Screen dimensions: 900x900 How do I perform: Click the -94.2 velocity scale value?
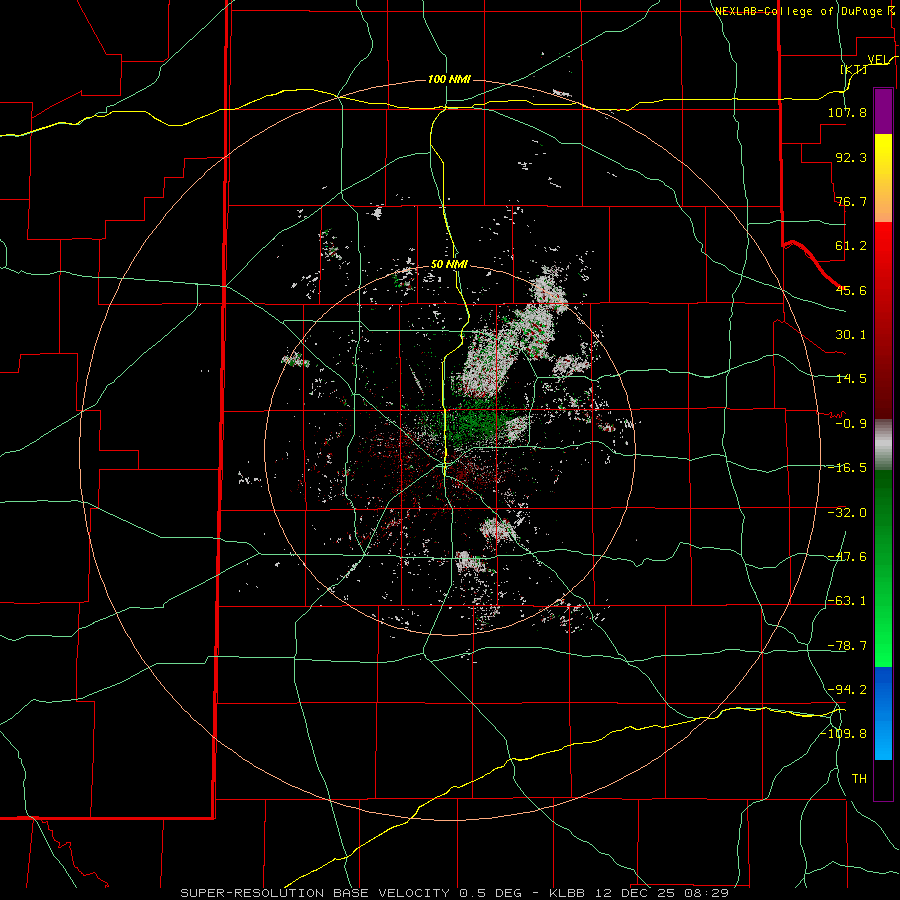click(847, 690)
